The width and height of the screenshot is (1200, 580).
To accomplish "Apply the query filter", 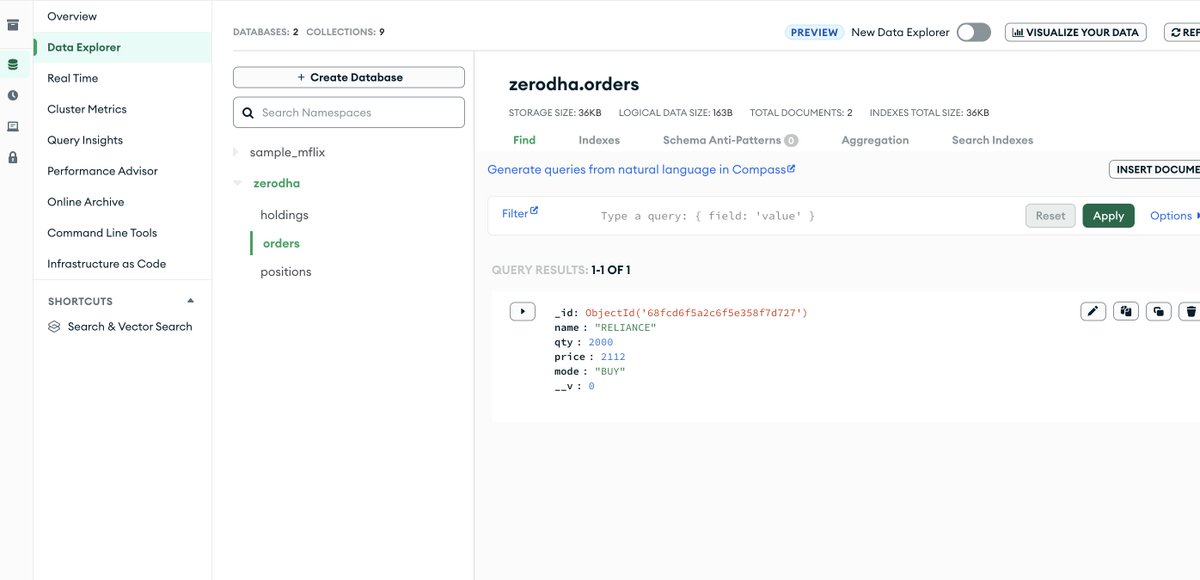I will (x=1108, y=216).
